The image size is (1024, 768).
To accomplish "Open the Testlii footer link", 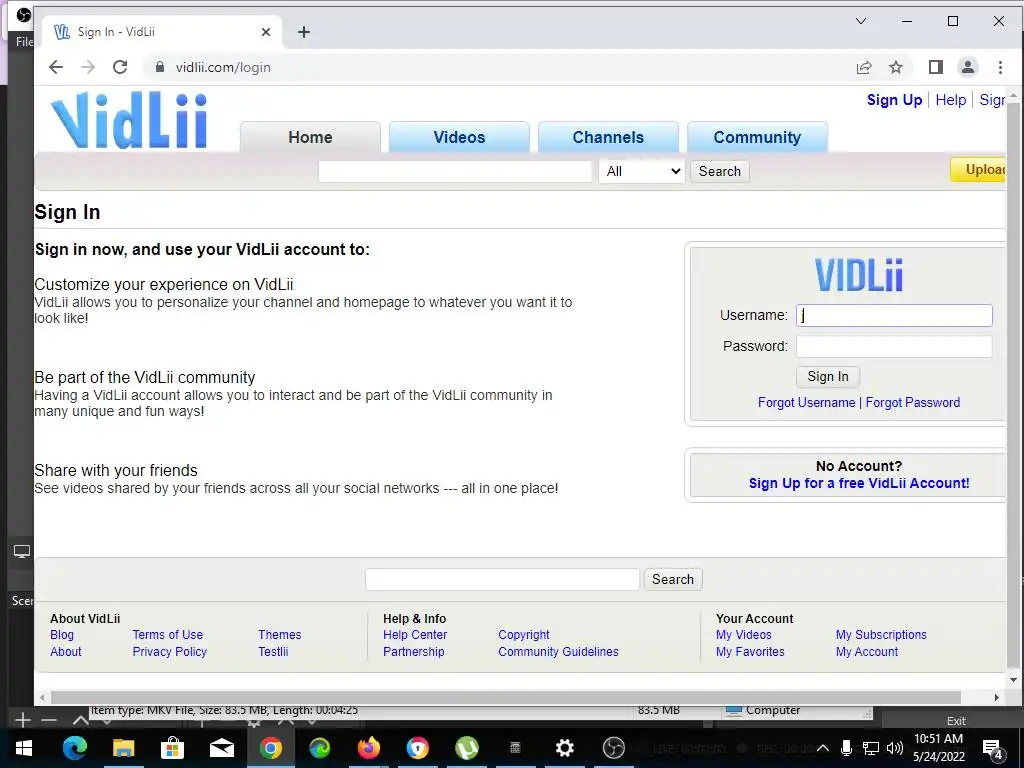I will point(273,652).
